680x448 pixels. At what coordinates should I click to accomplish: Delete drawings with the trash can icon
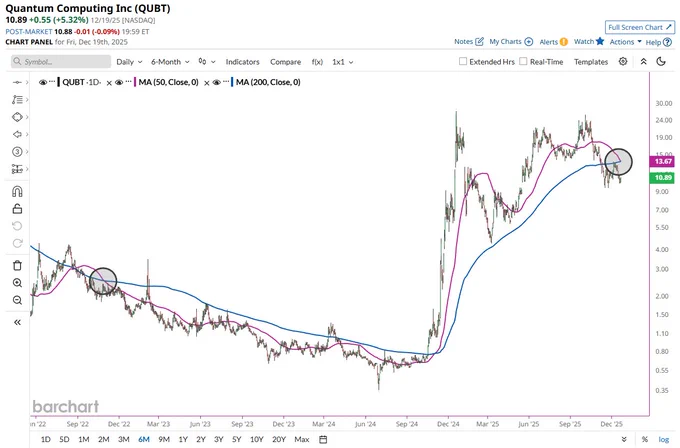click(17, 265)
